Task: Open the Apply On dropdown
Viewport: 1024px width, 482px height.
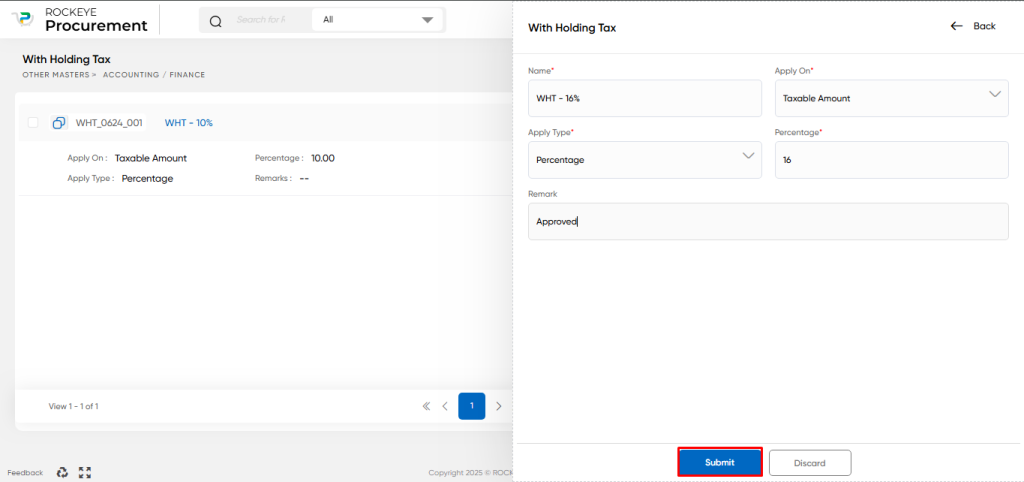Action: (x=891, y=99)
